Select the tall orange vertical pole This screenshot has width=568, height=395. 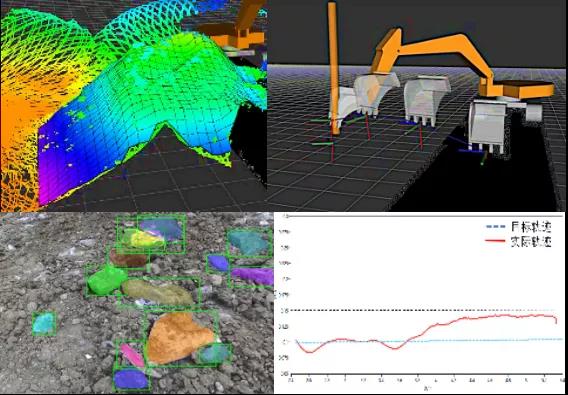point(334,68)
